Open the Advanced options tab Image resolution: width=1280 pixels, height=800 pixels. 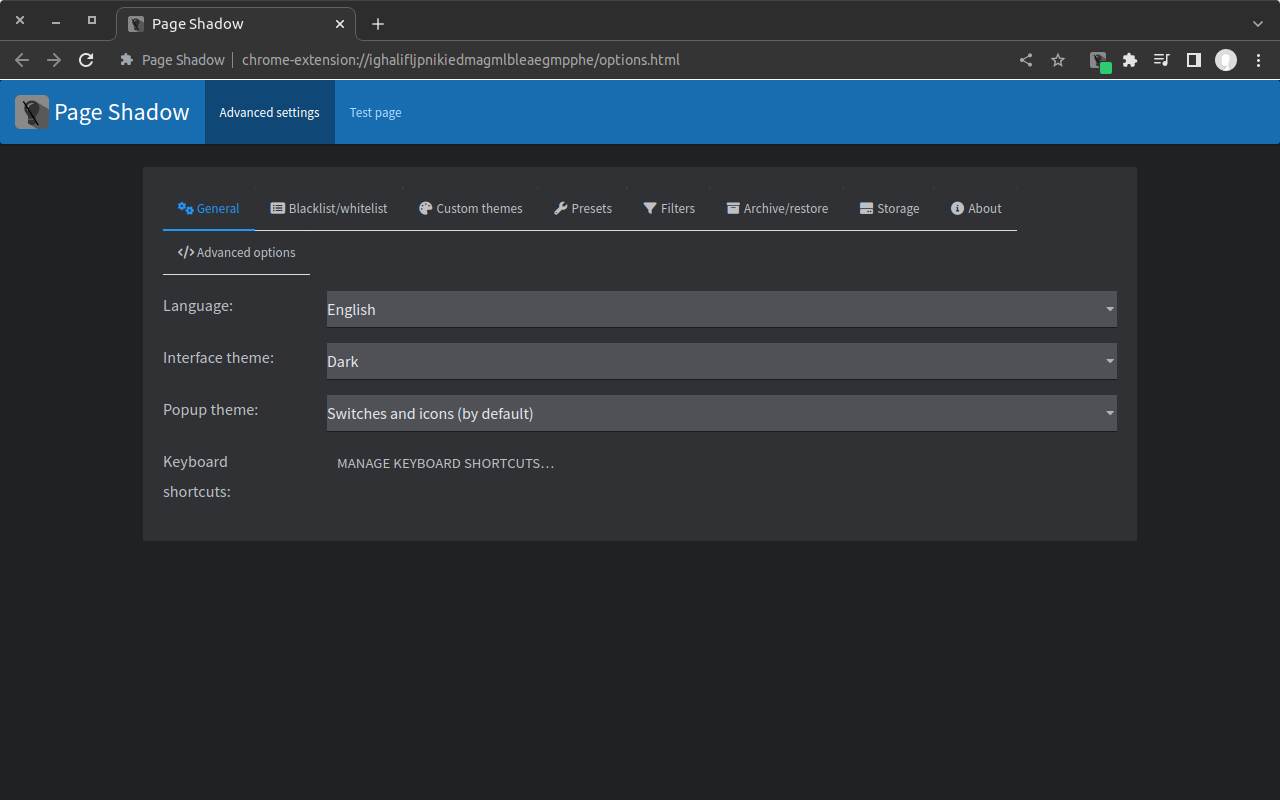point(236,253)
